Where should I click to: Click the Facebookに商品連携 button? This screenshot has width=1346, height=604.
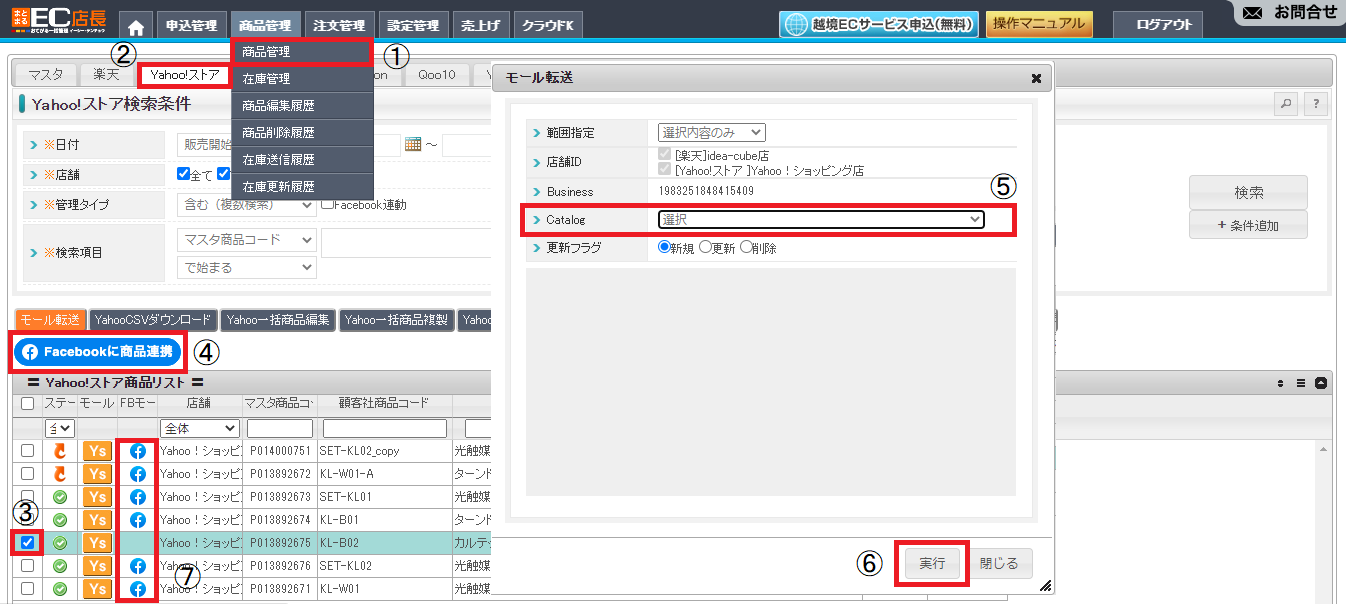pos(99,352)
